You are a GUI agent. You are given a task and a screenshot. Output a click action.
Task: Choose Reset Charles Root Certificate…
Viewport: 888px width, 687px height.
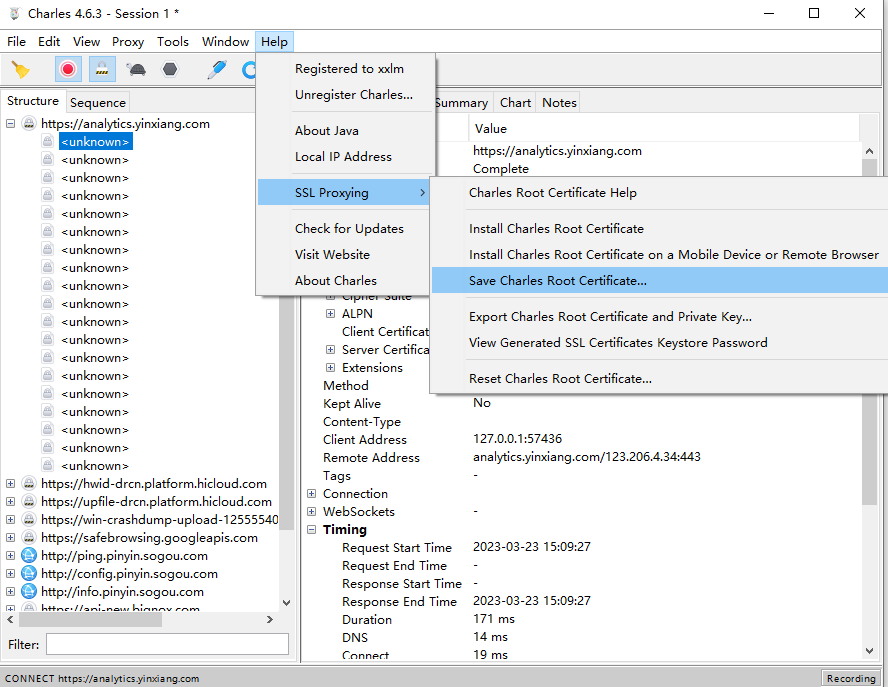point(660,378)
